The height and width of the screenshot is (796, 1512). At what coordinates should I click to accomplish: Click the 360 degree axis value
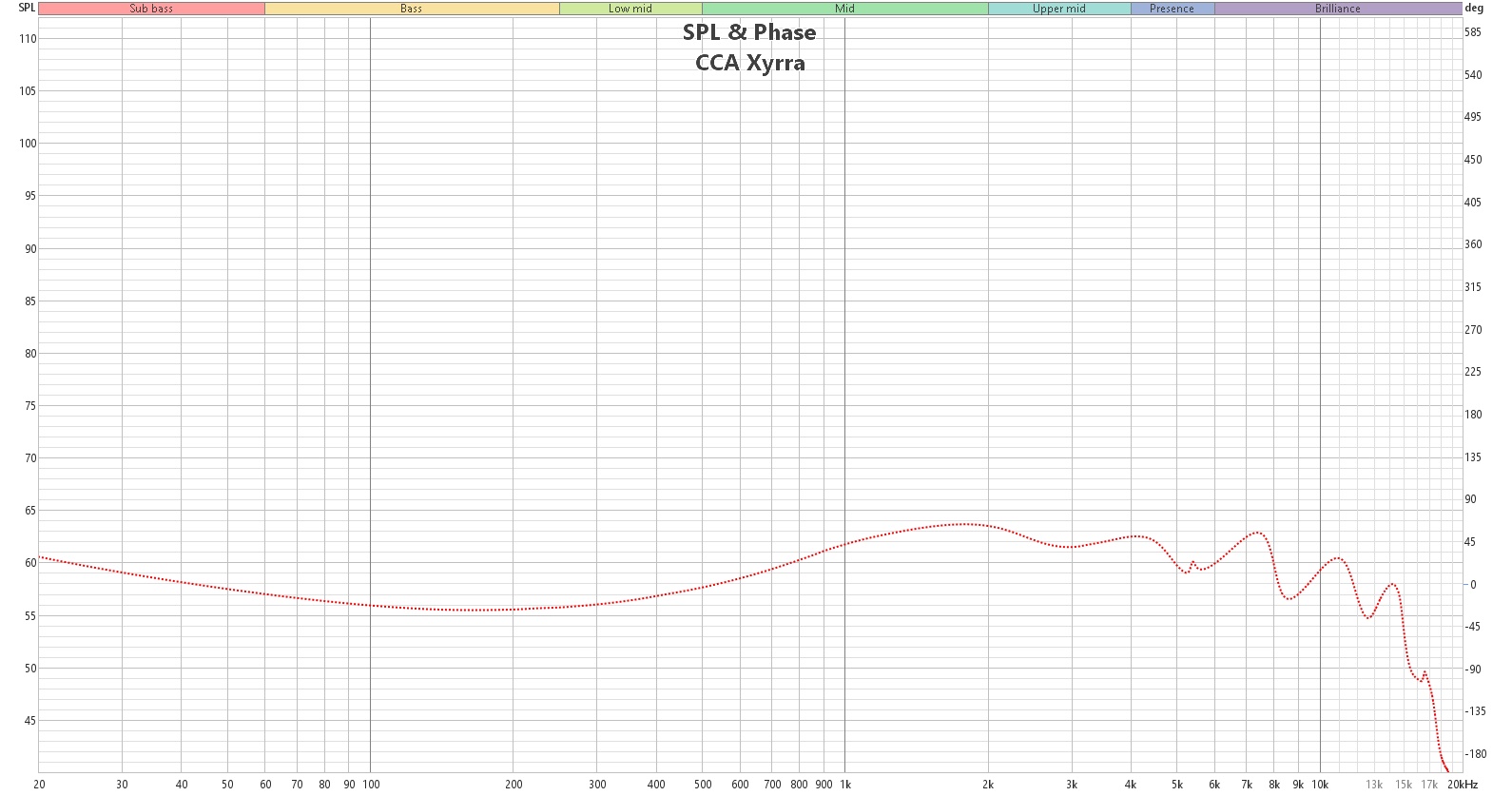[1473, 244]
